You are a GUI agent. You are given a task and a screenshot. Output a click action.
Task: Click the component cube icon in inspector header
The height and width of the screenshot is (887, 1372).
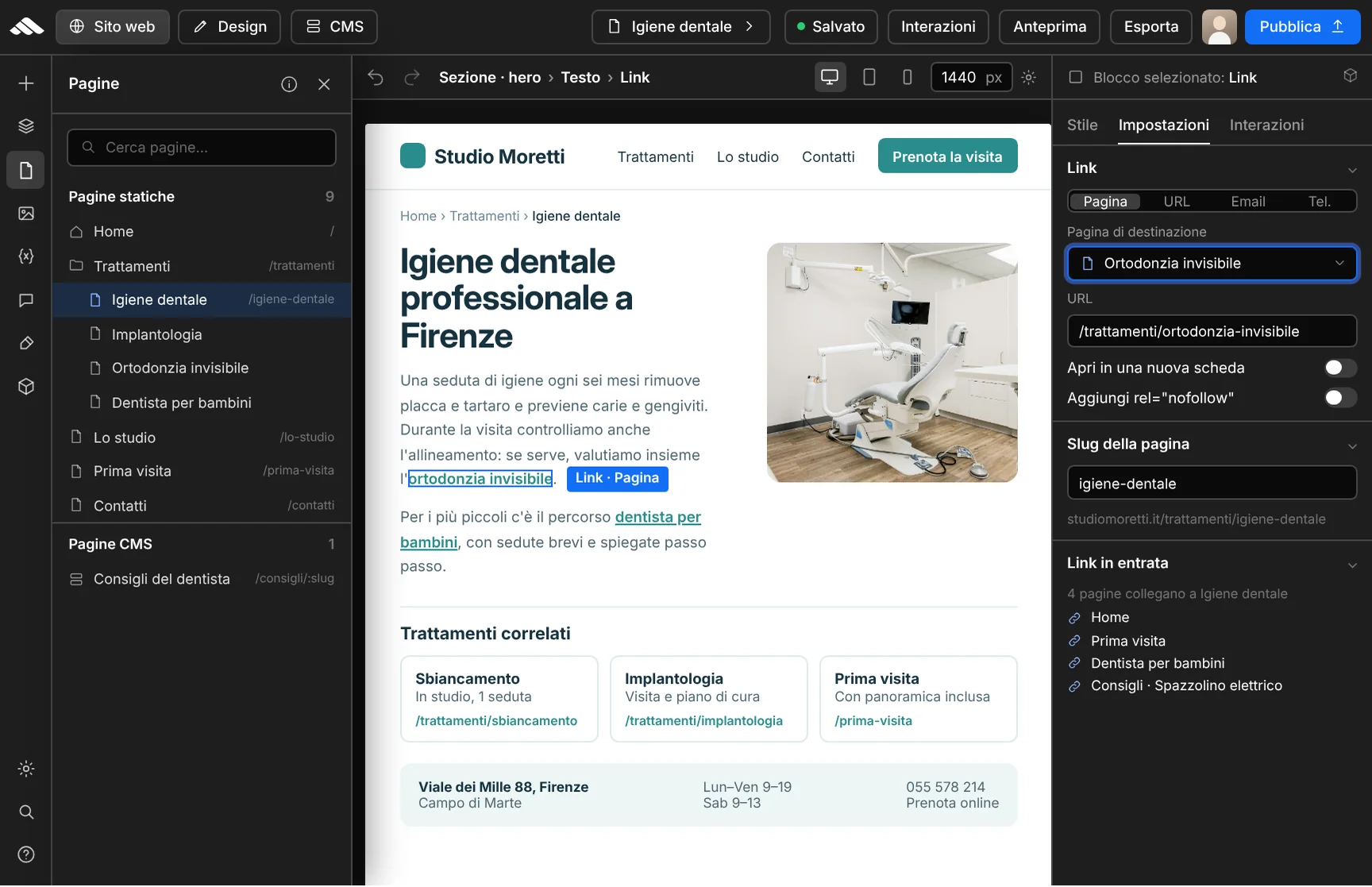1351,76
